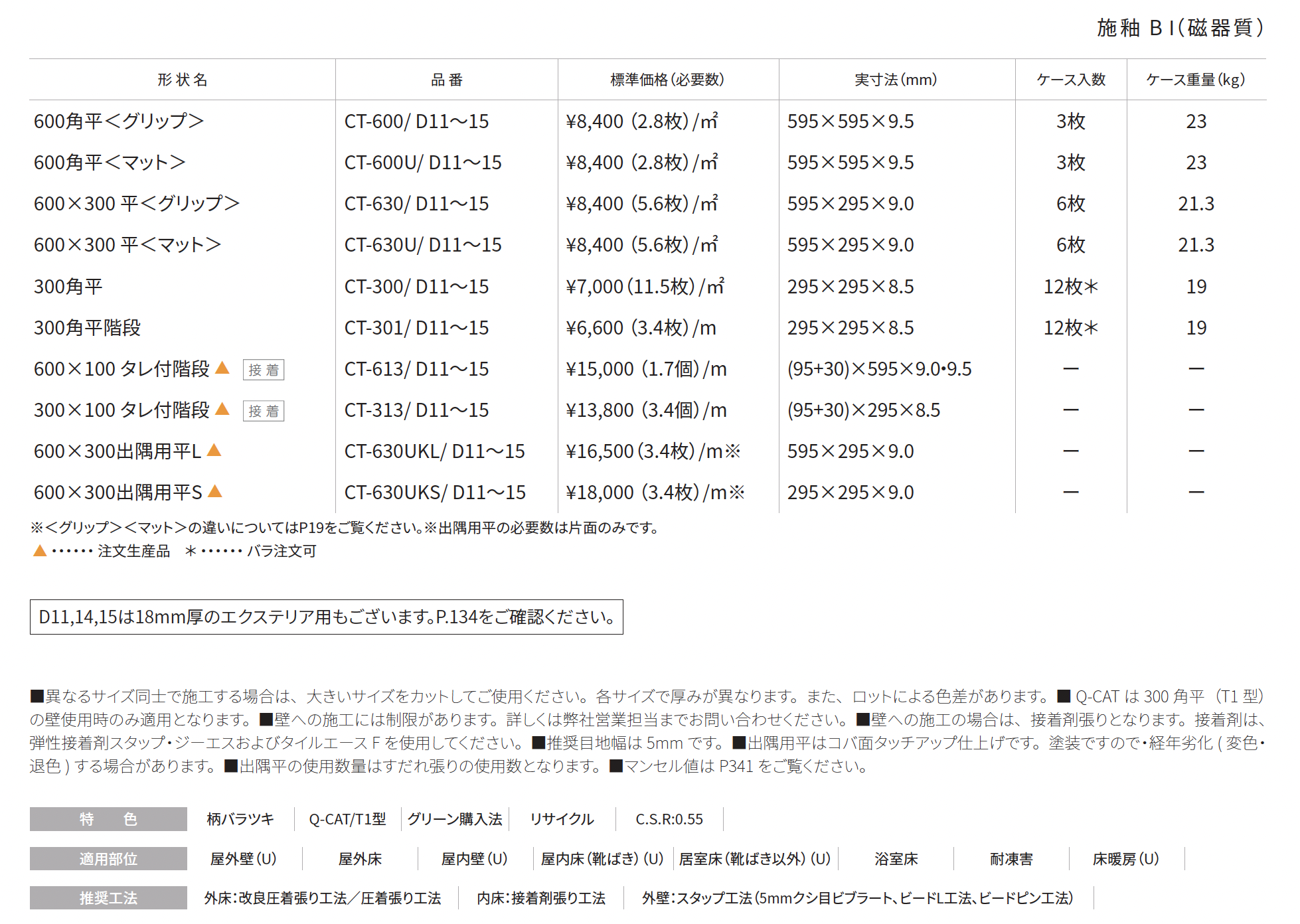1300x924 pixels.
Task: Click product code CT-630UKL/ D11〜15
Action: [434, 451]
